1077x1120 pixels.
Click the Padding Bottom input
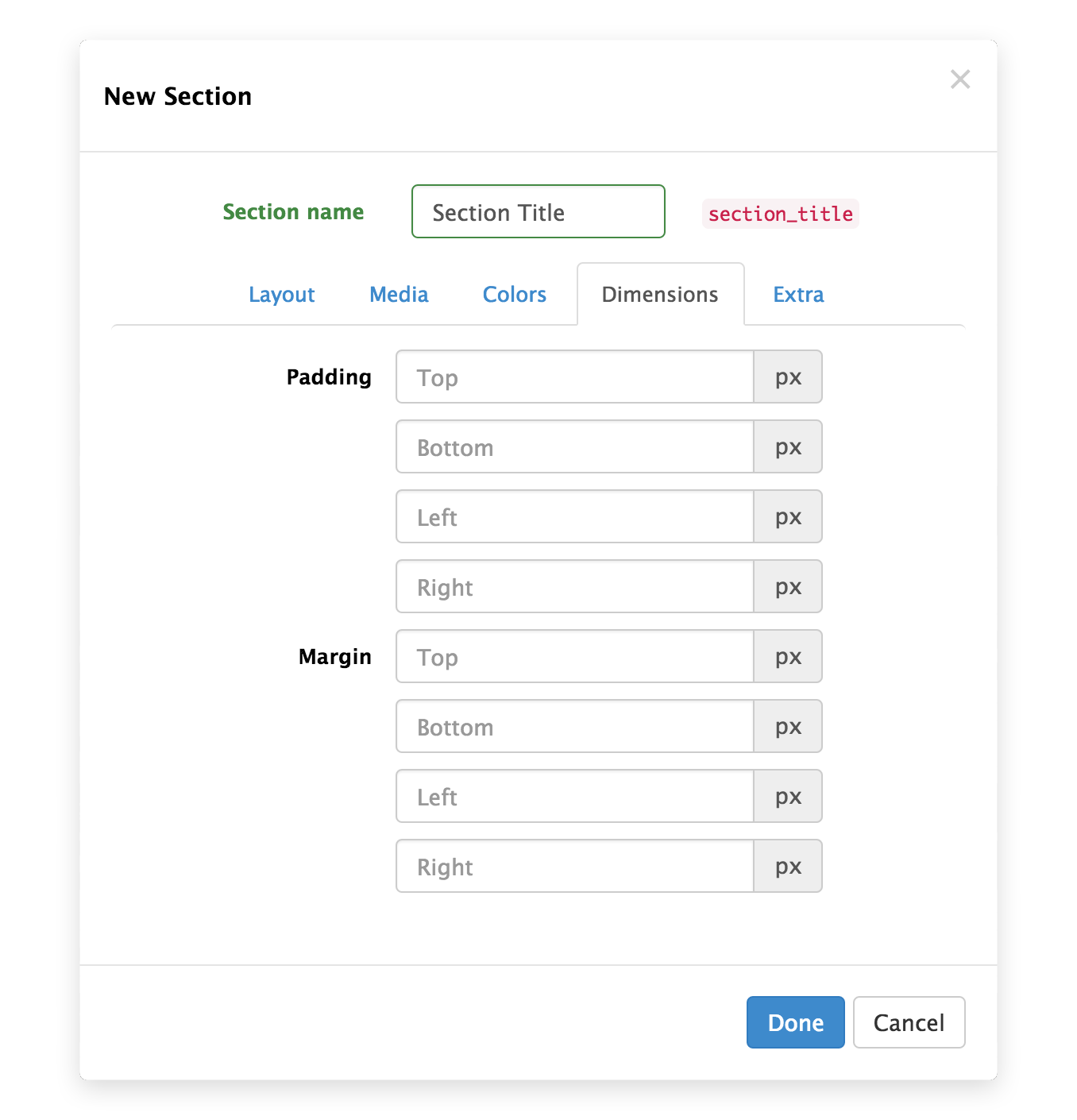[575, 447]
